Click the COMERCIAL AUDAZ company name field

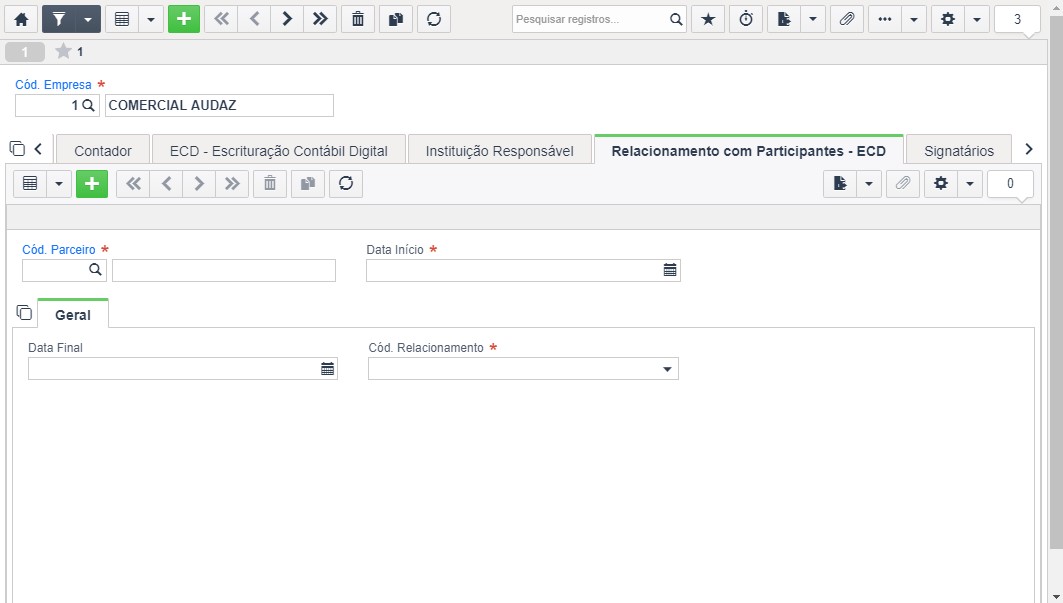(219, 105)
